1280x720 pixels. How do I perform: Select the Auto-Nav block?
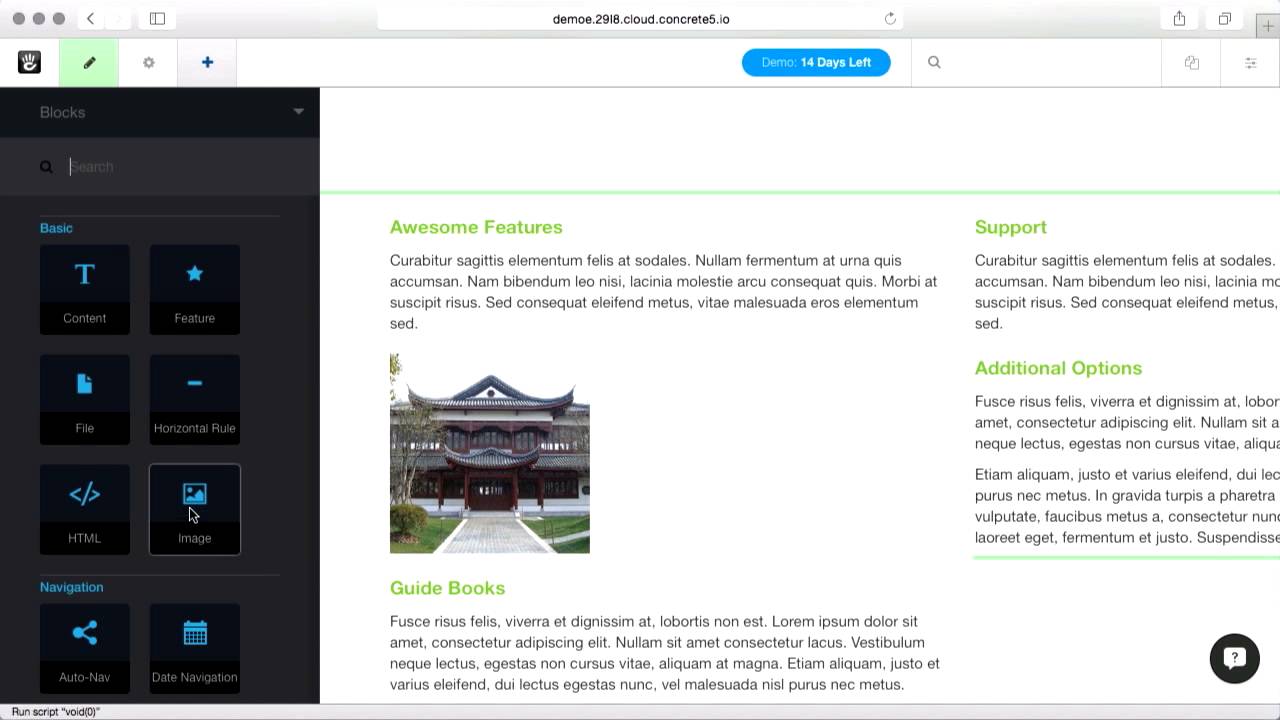point(85,648)
